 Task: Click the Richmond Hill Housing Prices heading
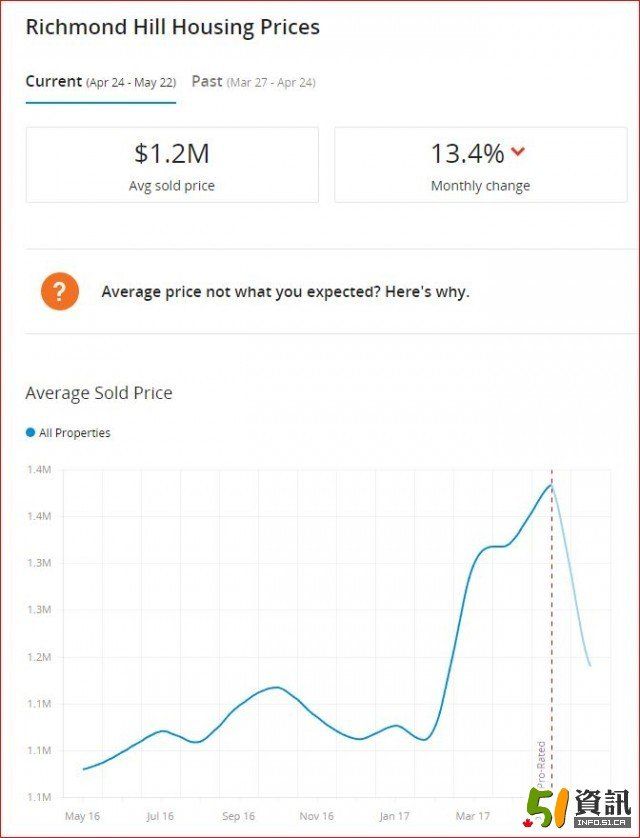click(x=172, y=27)
